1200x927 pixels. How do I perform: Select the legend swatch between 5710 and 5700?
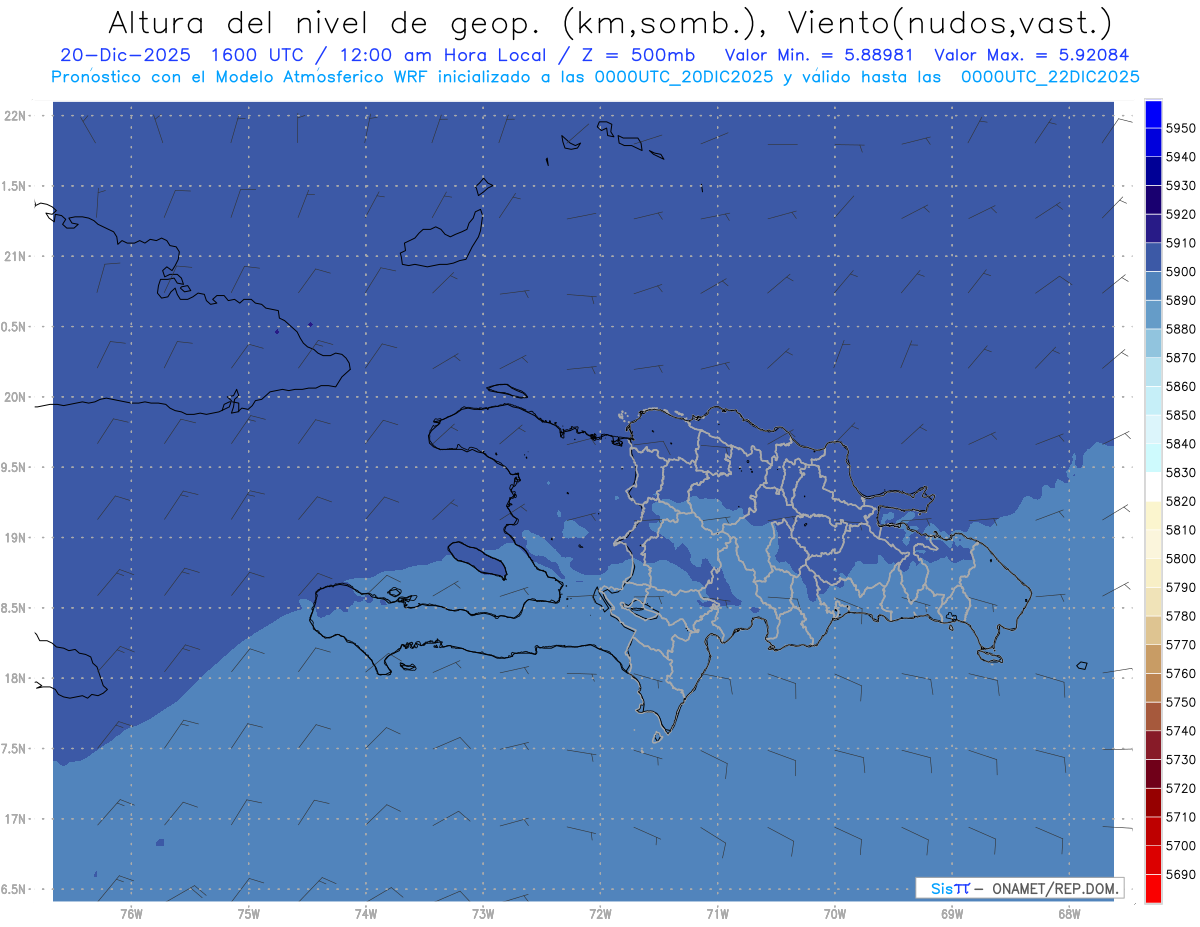point(1153,831)
